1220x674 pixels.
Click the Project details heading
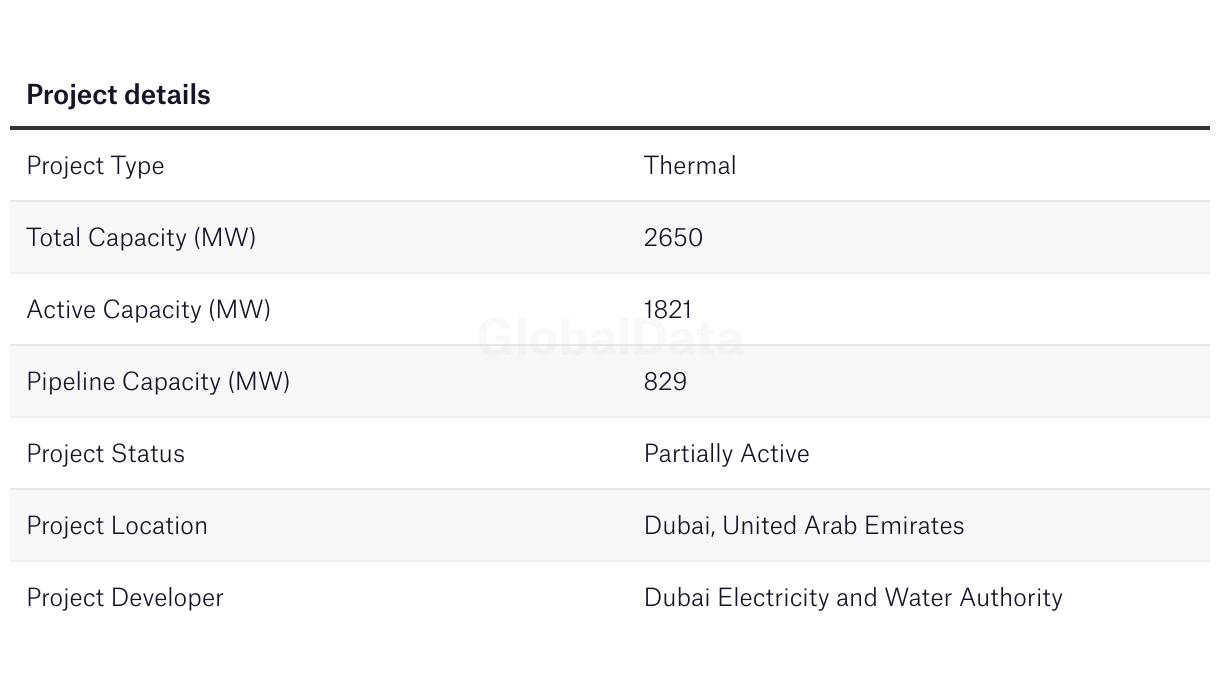(x=118, y=95)
